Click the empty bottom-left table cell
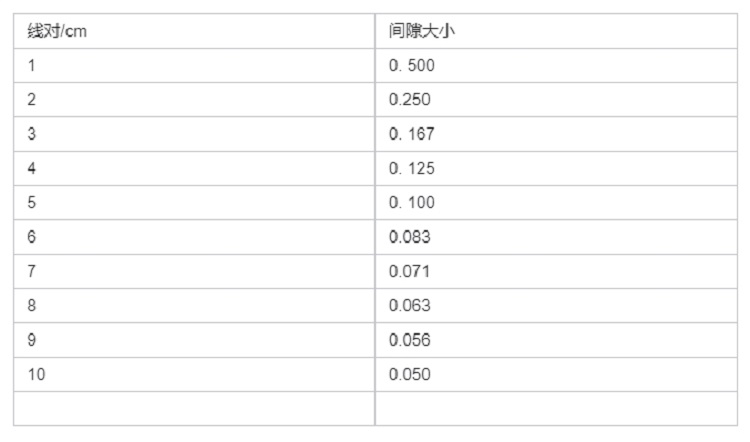750x442 pixels. (x=194, y=408)
